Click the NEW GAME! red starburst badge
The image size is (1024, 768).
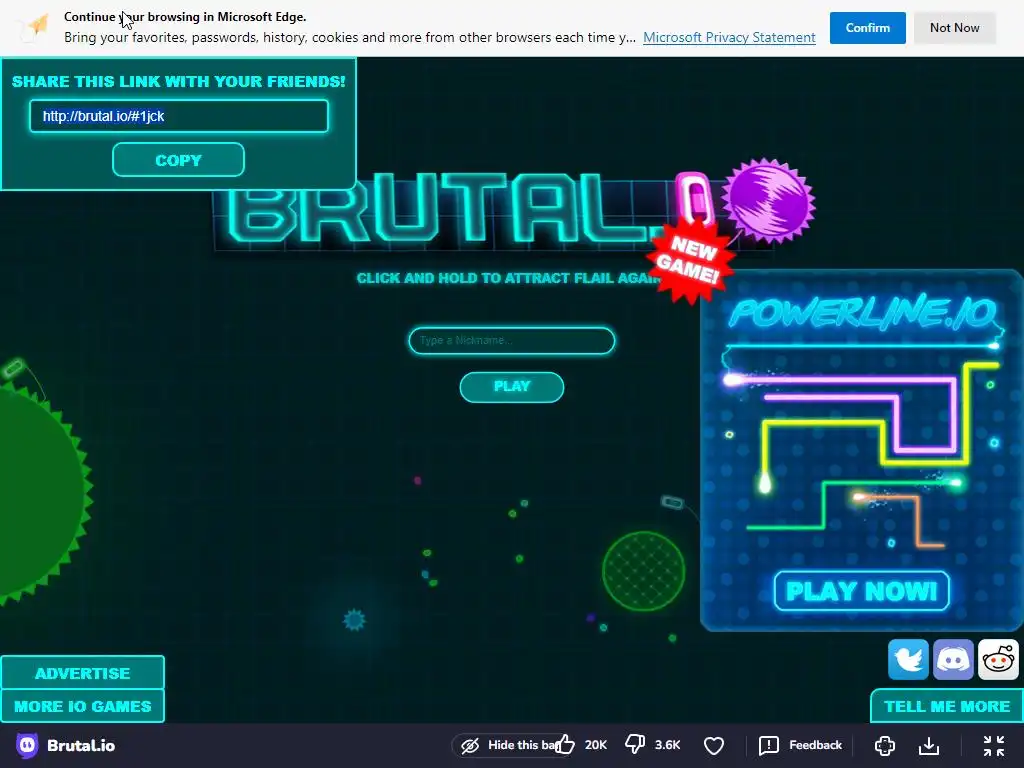click(690, 260)
